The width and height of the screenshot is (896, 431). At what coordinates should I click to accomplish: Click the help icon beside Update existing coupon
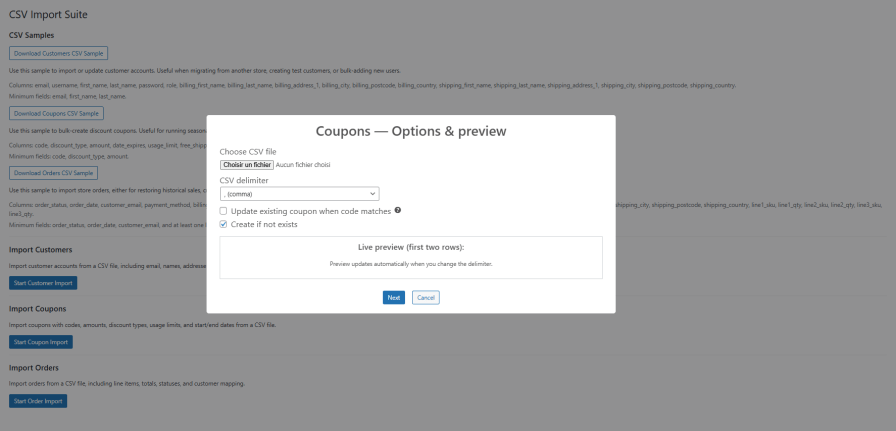click(398, 211)
